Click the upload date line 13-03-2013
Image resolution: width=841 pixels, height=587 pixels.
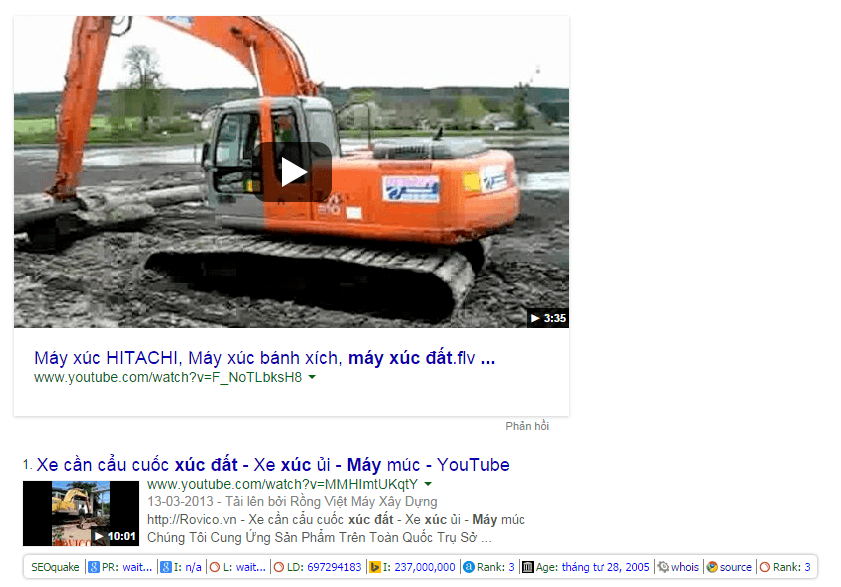[x=292, y=502]
